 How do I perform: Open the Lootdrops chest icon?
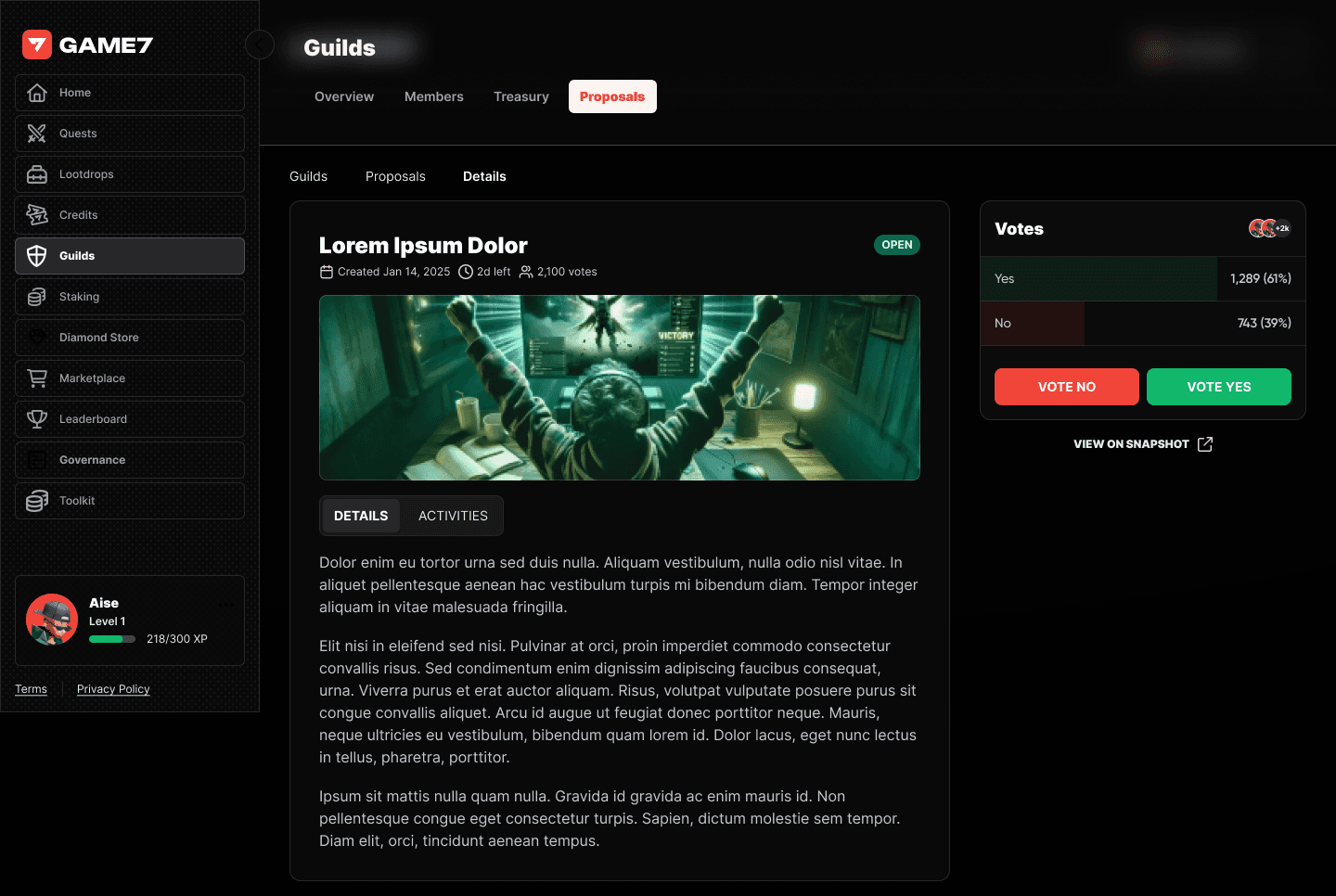[37, 174]
